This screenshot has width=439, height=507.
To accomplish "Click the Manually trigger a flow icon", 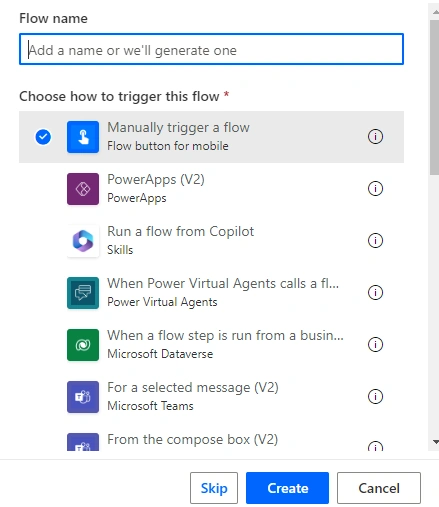I will coord(83,137).
